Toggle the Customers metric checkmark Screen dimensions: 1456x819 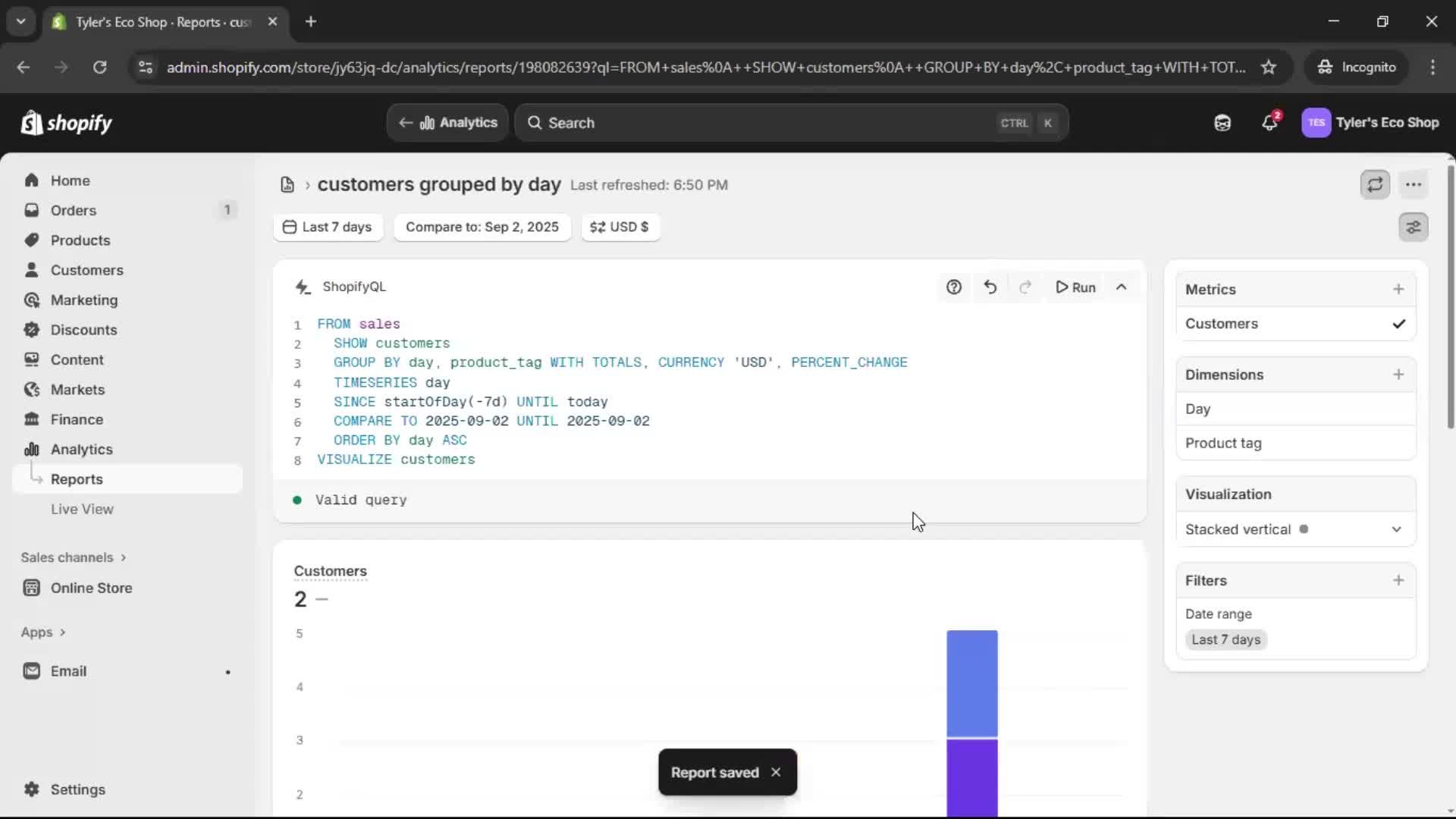point(1399,323)
